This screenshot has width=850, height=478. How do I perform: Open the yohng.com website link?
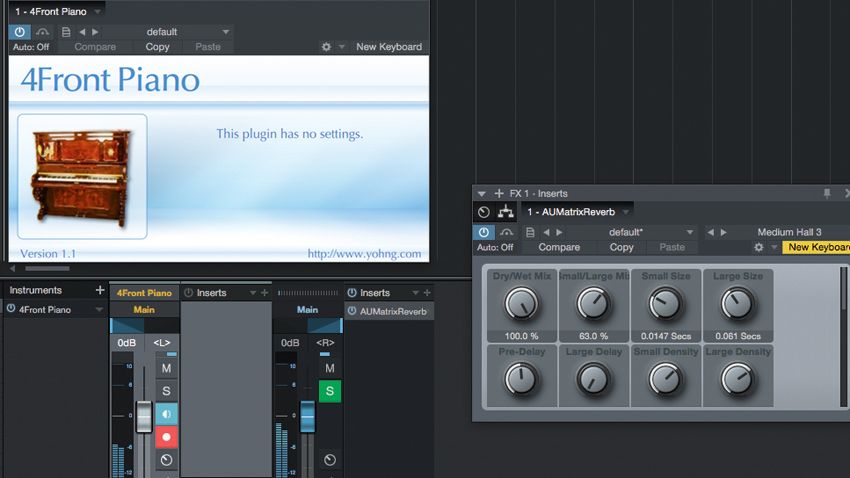coord(364,254)
